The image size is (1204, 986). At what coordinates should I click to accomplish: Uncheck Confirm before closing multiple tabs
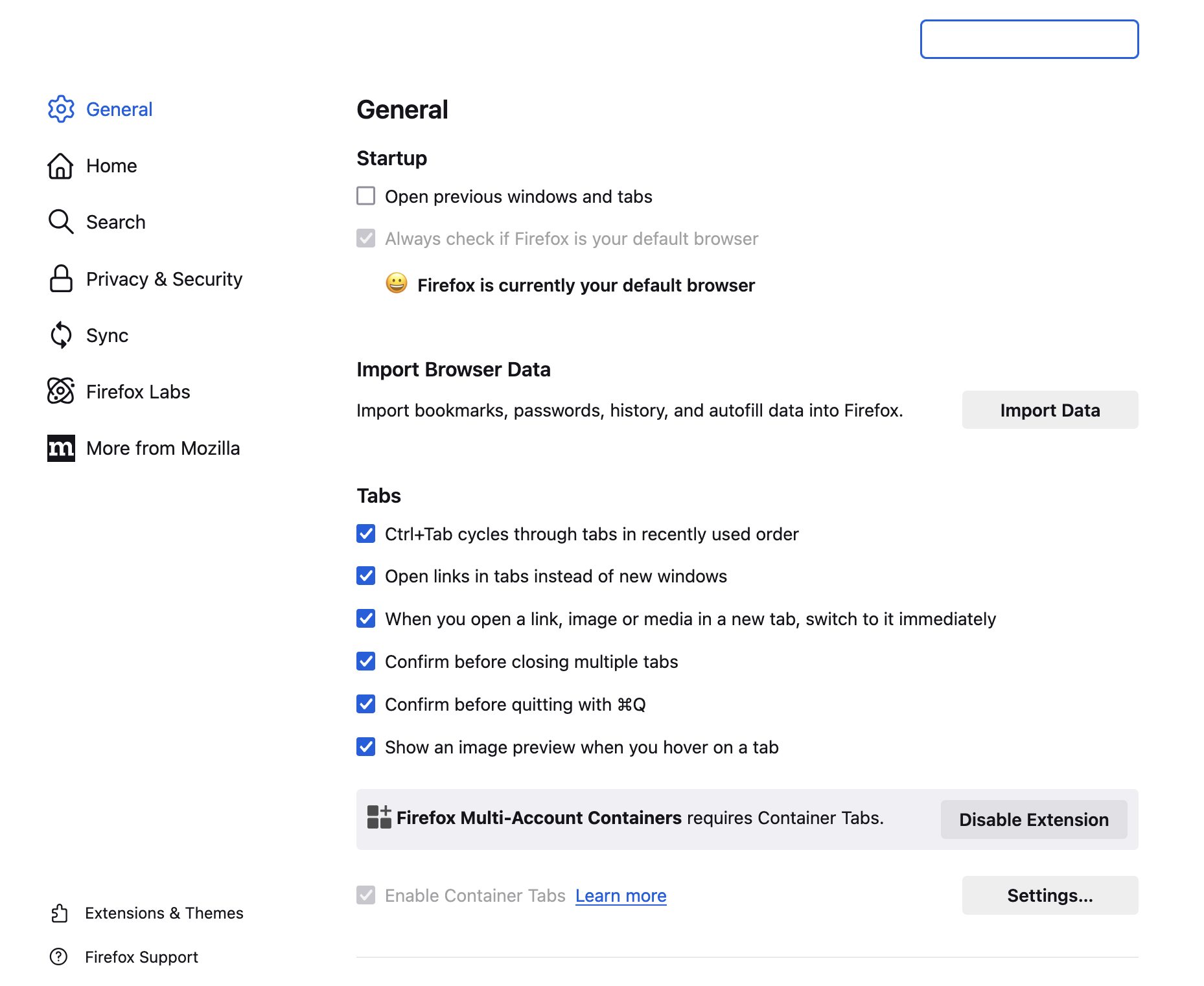pyautogui.click(x=366, y=661)
